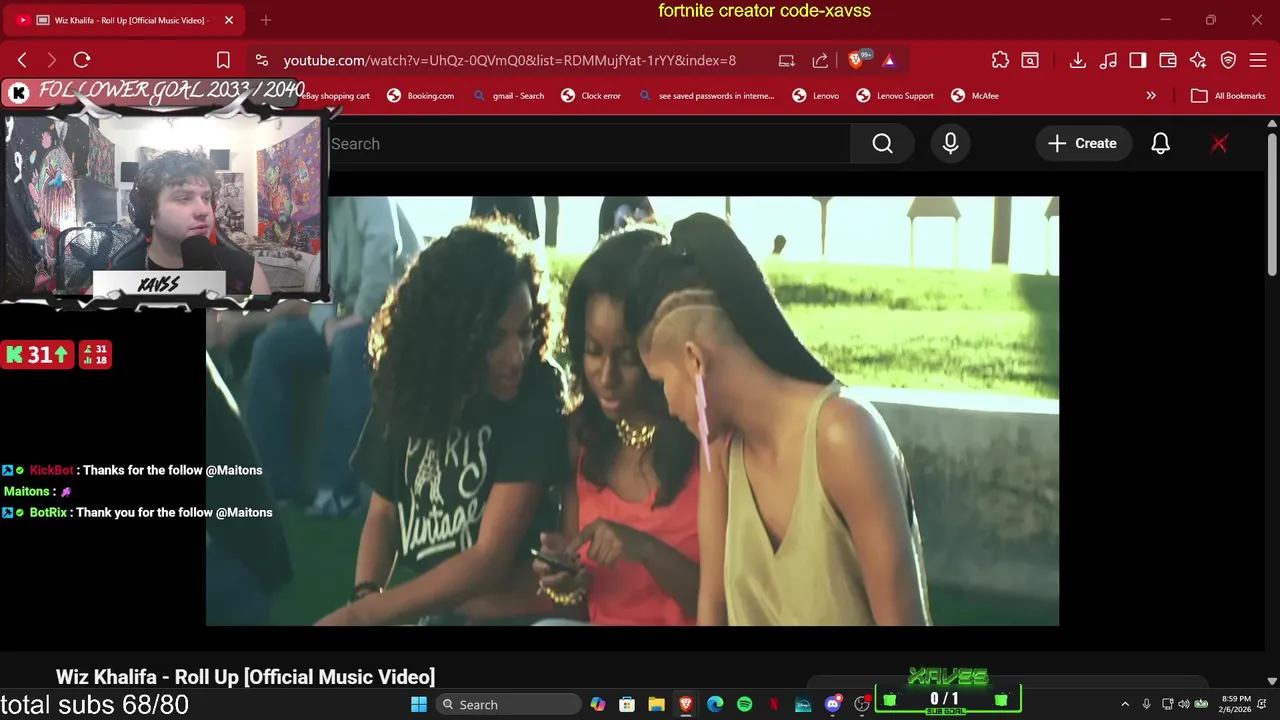Open the Clock error bookmark
This screenshot has height=720, width=1280.
(591, 96)
